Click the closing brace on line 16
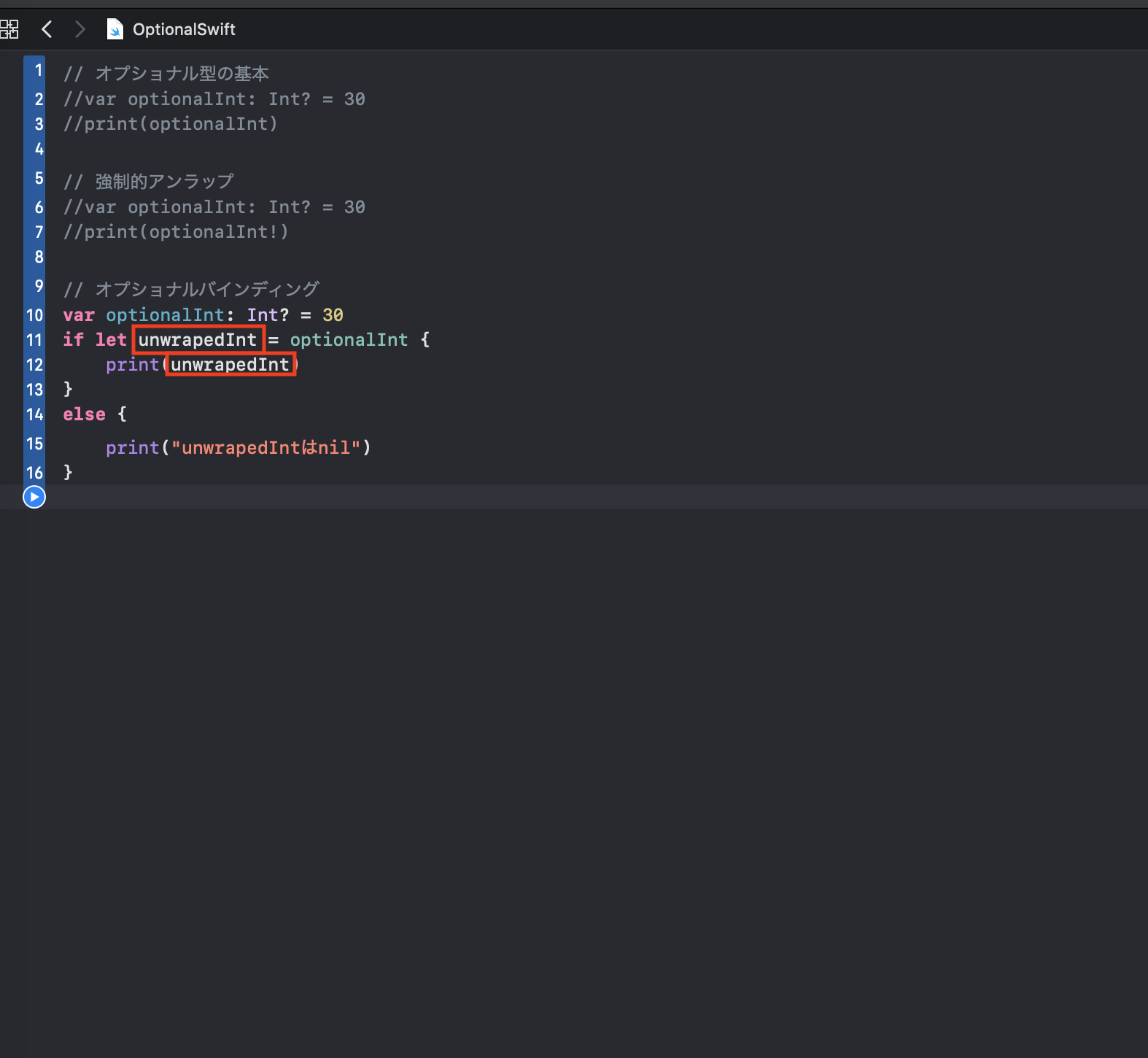The width and height of the screenshot is (1148, 1058). [x=68, y=473]
